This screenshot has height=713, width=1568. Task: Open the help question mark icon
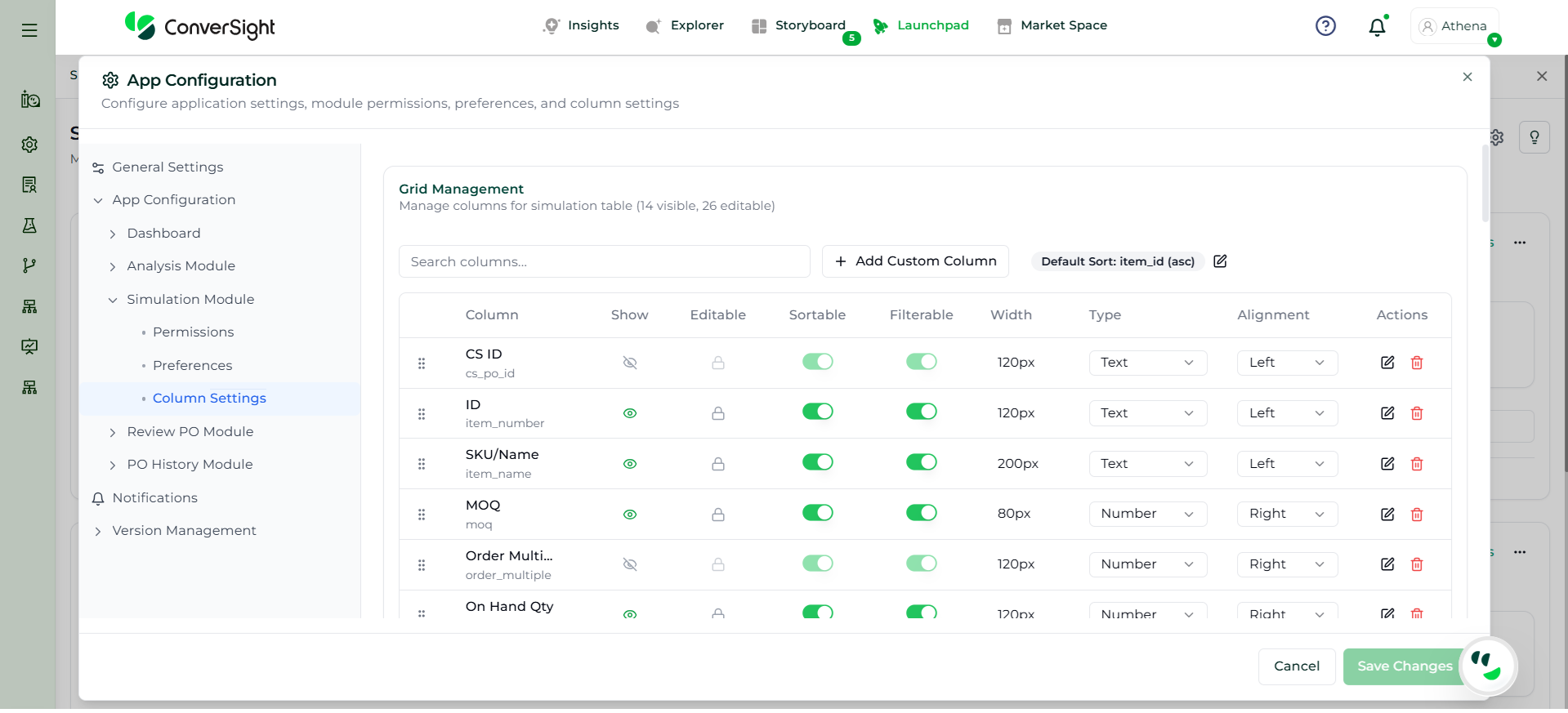click(x=1325, y=26)
